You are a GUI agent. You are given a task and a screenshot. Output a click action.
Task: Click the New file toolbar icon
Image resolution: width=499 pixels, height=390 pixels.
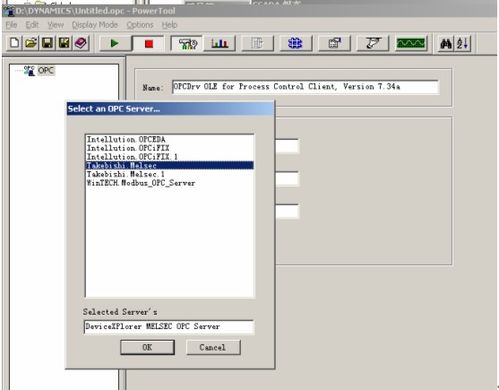pyautogui.click(x=15, y=43)
